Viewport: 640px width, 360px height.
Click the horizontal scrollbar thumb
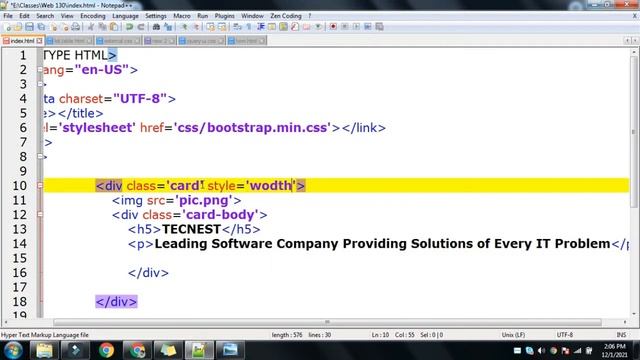[327, 322]
